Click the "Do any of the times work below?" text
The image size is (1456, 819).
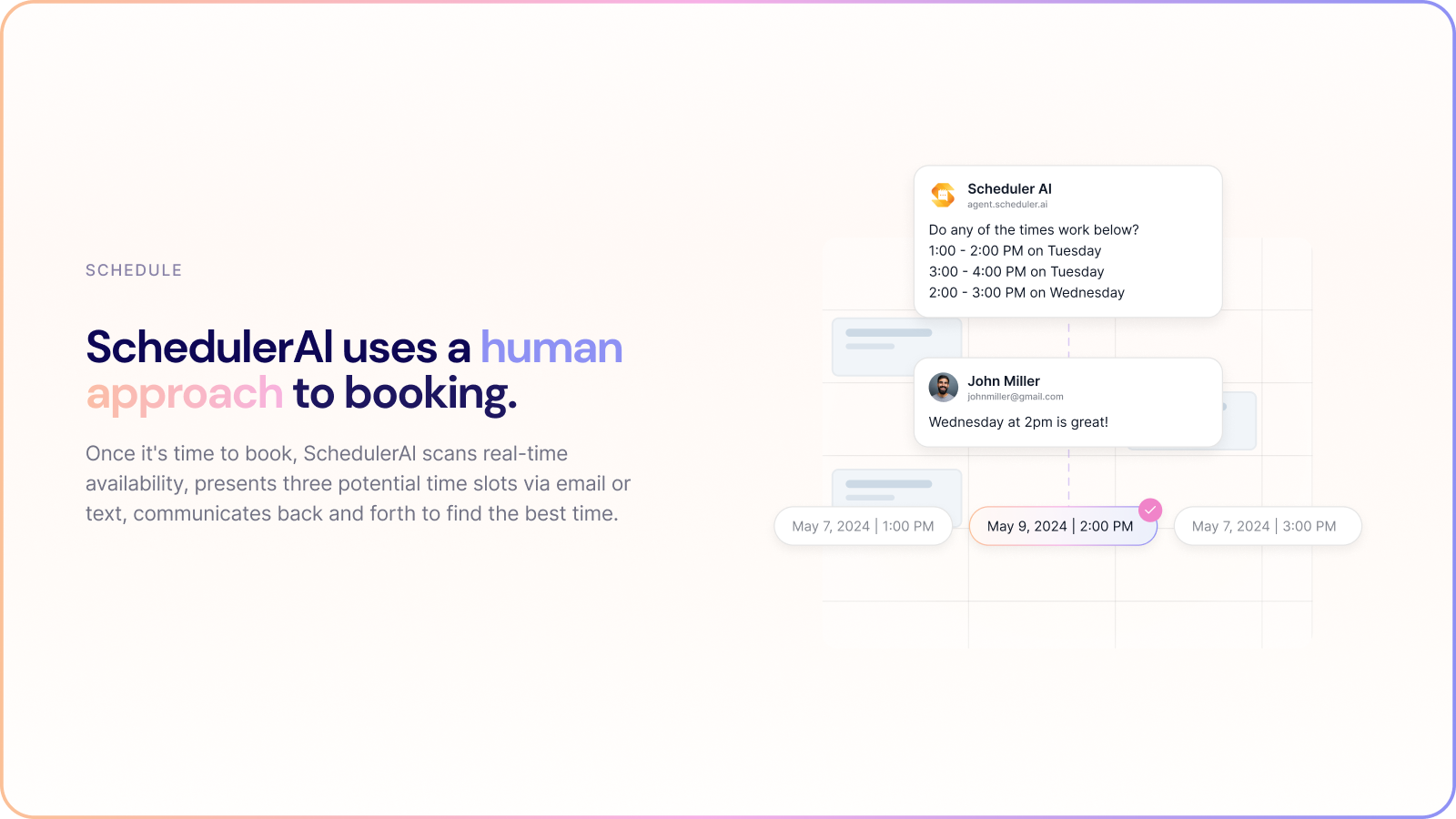point(1033,230)
